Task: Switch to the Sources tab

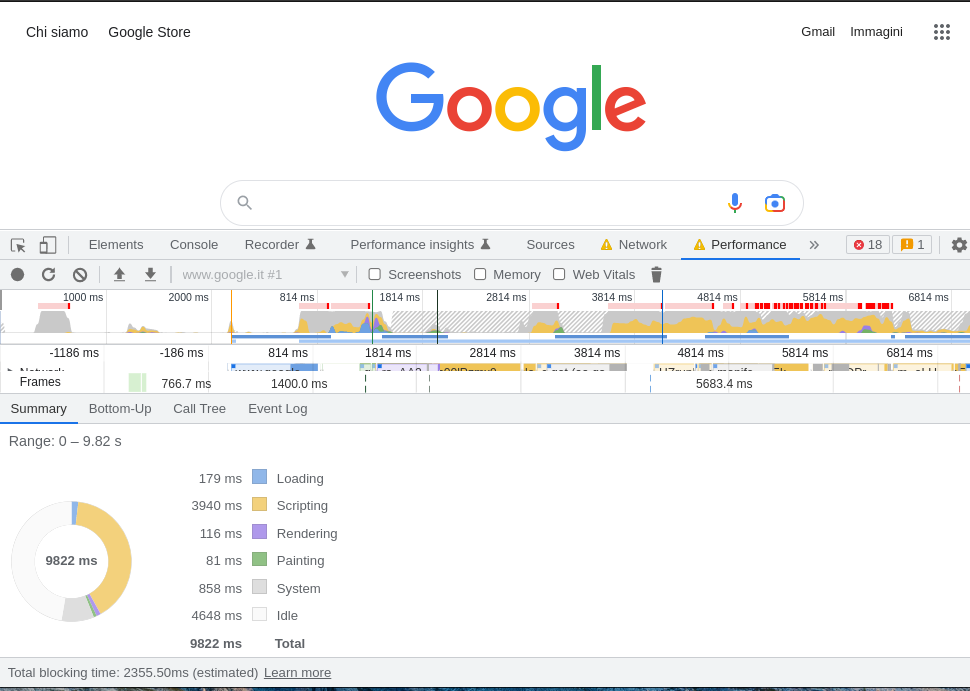Action: tap(550, 245)
